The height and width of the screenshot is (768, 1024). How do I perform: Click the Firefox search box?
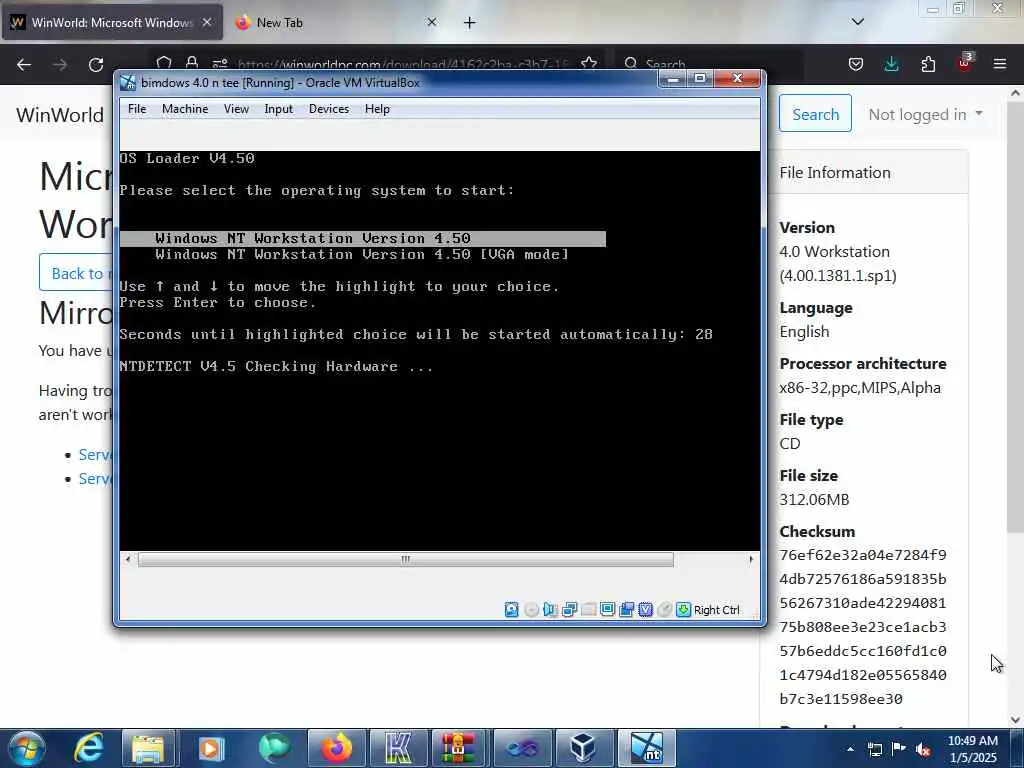click(x=709, y=64)
